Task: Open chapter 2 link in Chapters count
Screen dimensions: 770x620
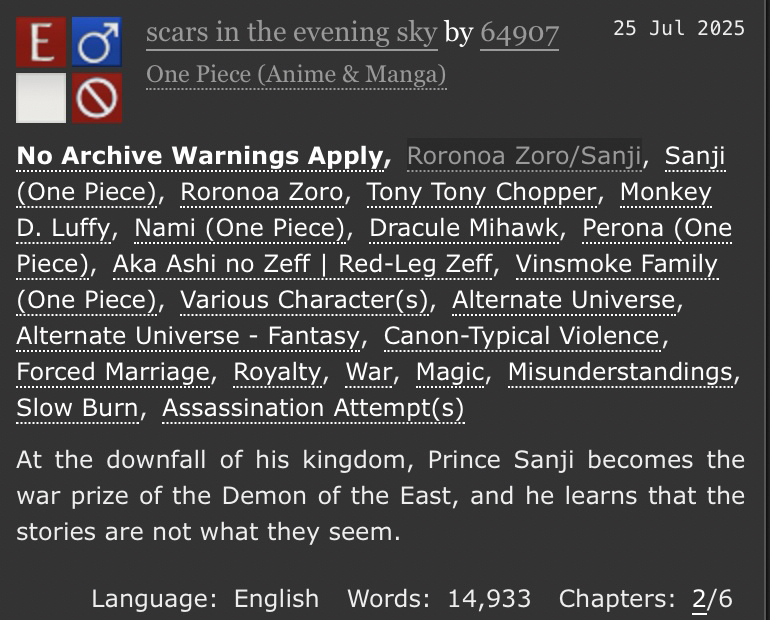Action: pyautogui.click(x=699, y=599)
